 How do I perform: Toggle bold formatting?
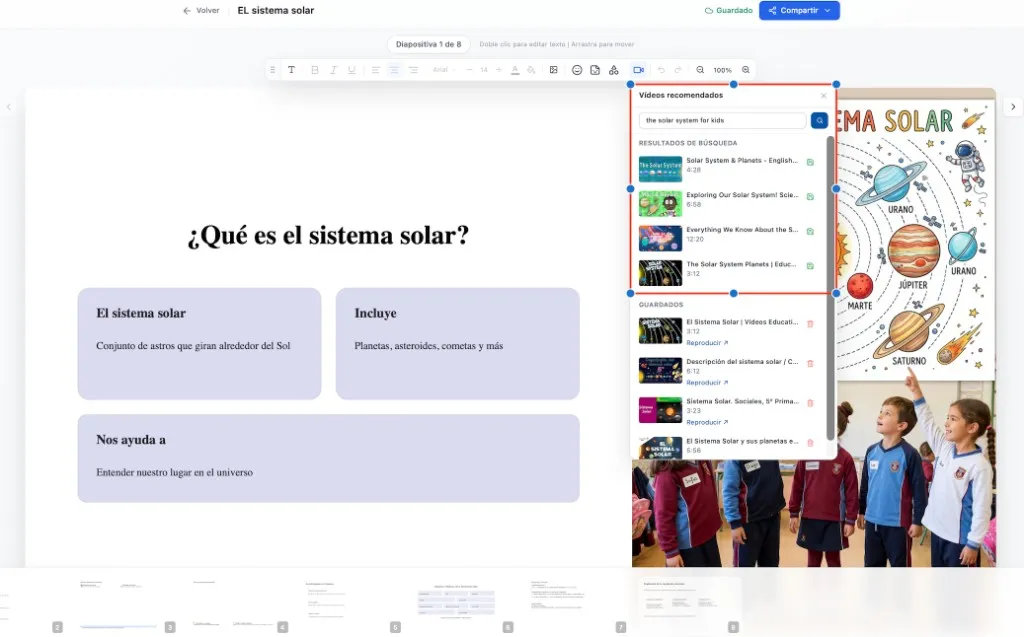(315, 70)
